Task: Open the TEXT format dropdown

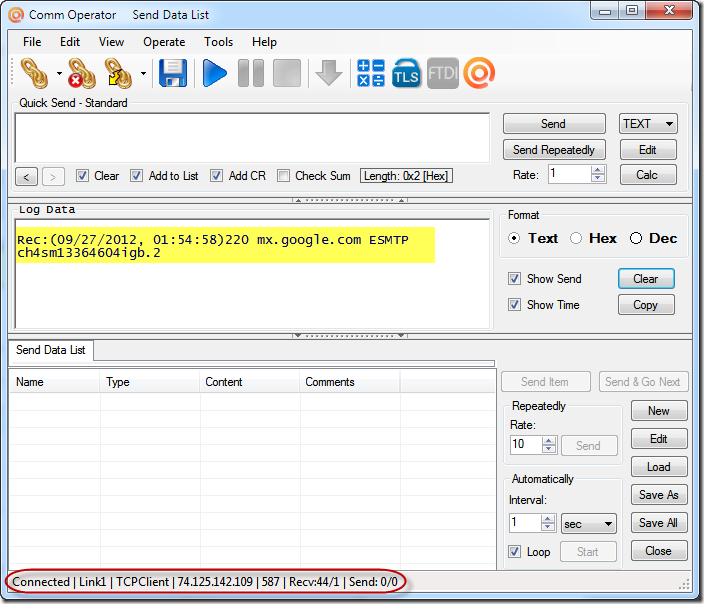Action: 648,124
